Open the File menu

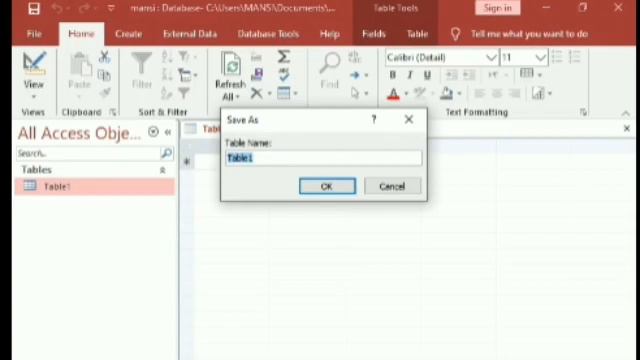coord(34,34)
